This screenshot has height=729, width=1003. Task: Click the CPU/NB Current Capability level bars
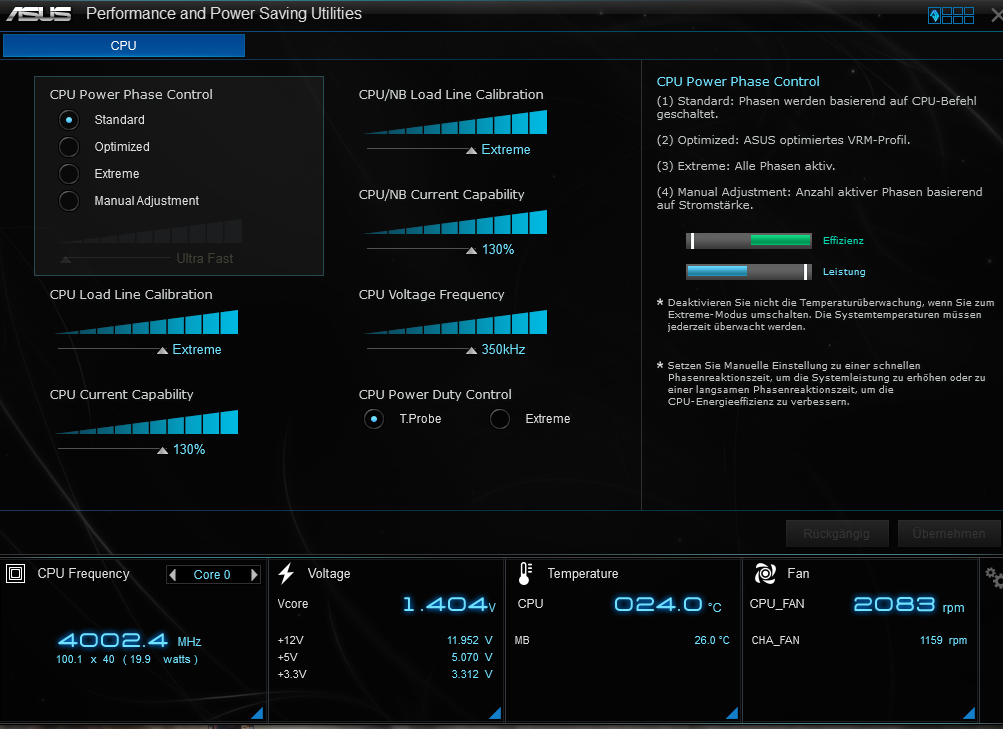tap(456, 222)
